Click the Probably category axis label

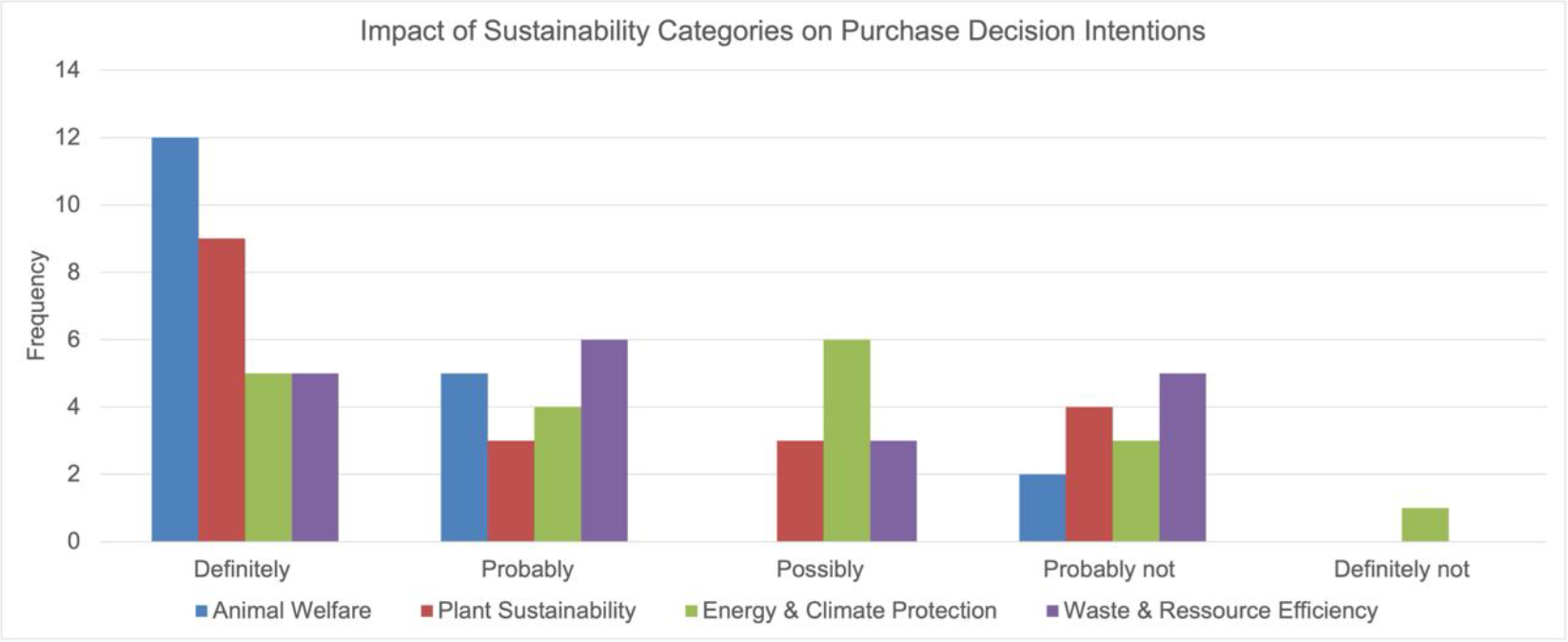tap(527, 570)
